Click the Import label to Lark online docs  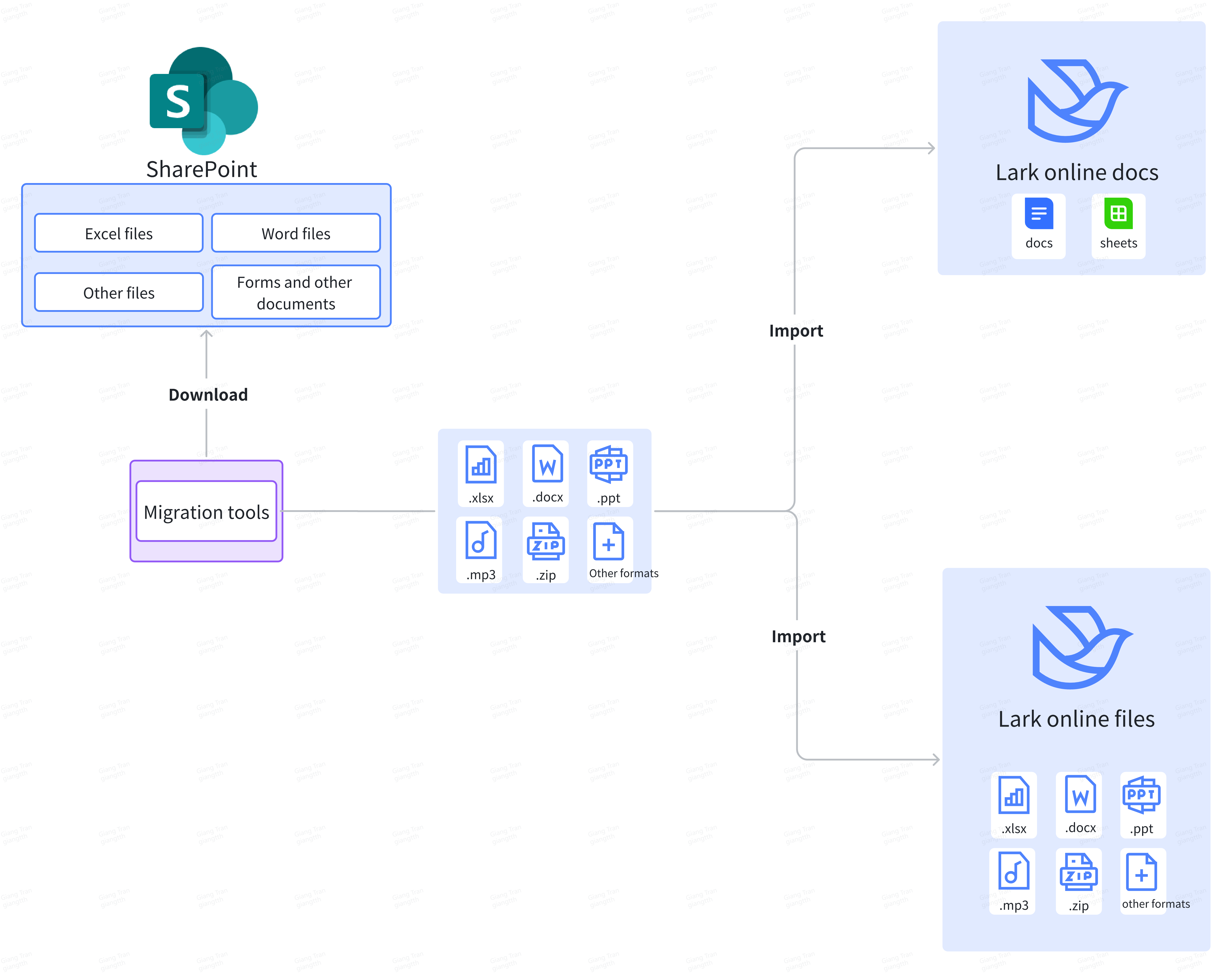click(796, 330)
